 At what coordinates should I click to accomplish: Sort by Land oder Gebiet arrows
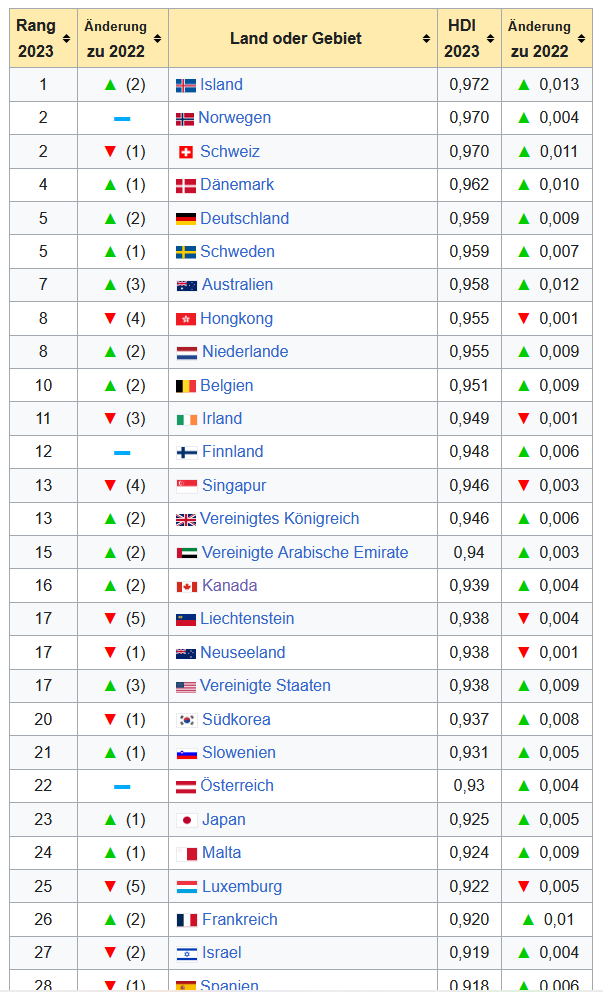(426, 39)
